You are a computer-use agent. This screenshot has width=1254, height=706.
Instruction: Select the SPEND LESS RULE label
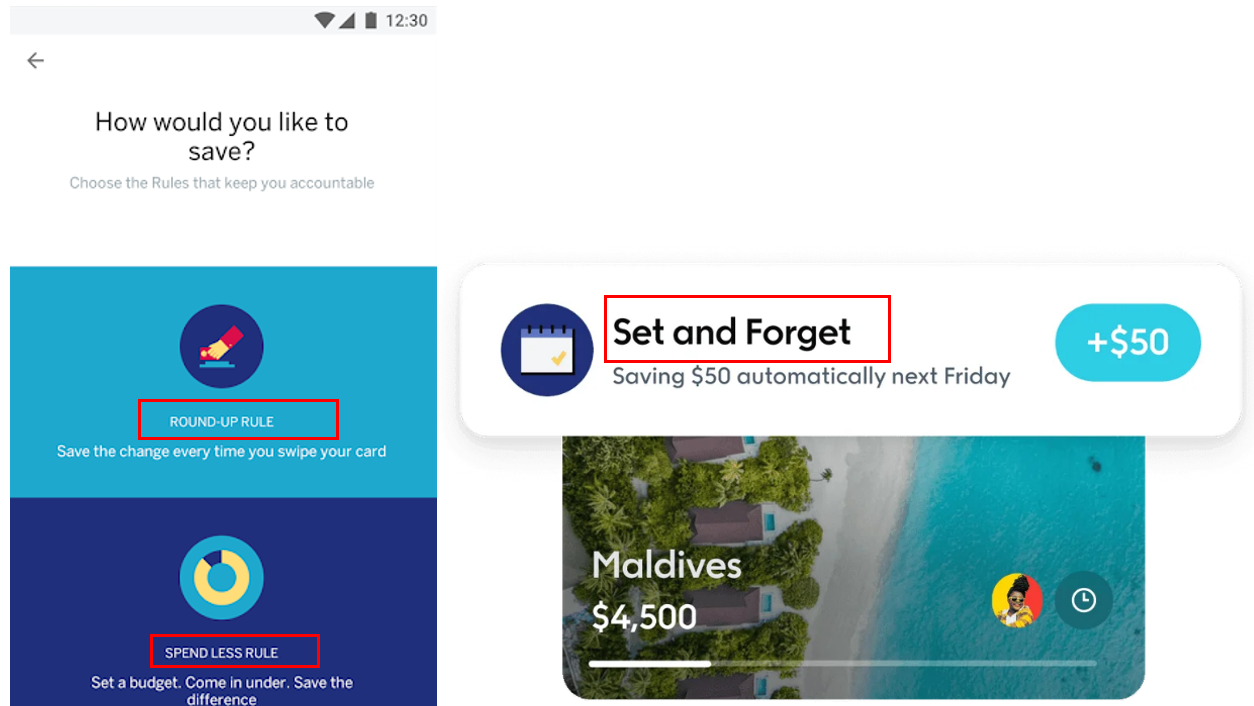[221, 653]
